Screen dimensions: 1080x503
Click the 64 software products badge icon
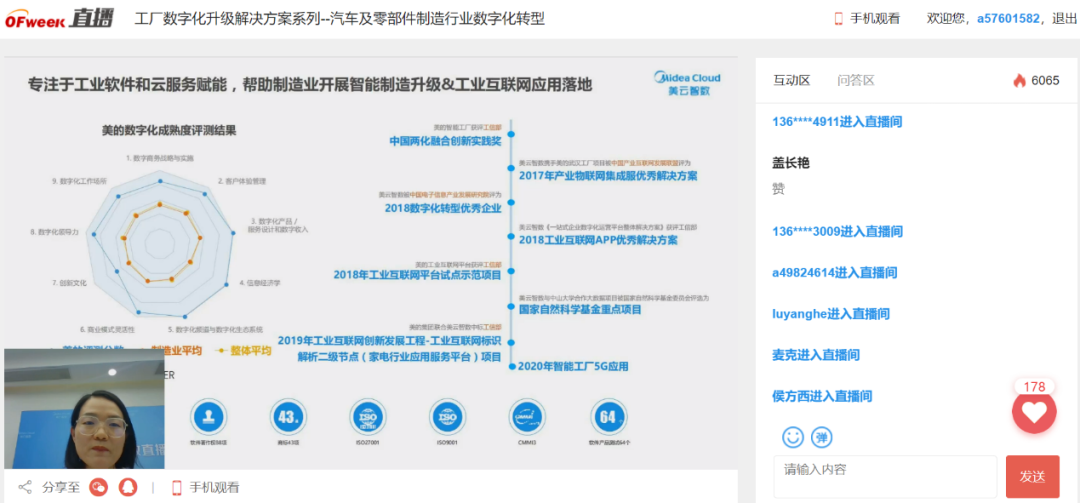coord(608,416)
